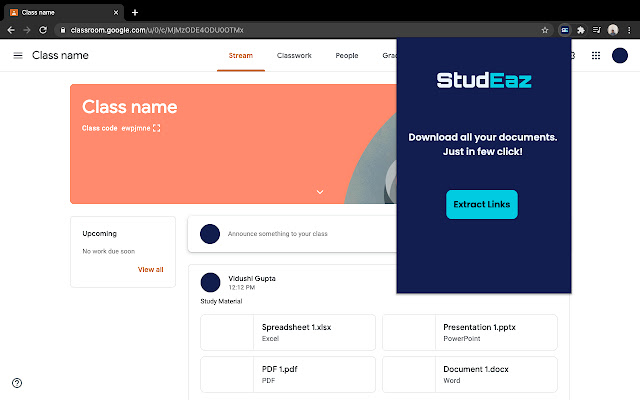The image size is (640, 400).
Task: Bookmark this page with the star icon
Action: [x=544, y=30]
